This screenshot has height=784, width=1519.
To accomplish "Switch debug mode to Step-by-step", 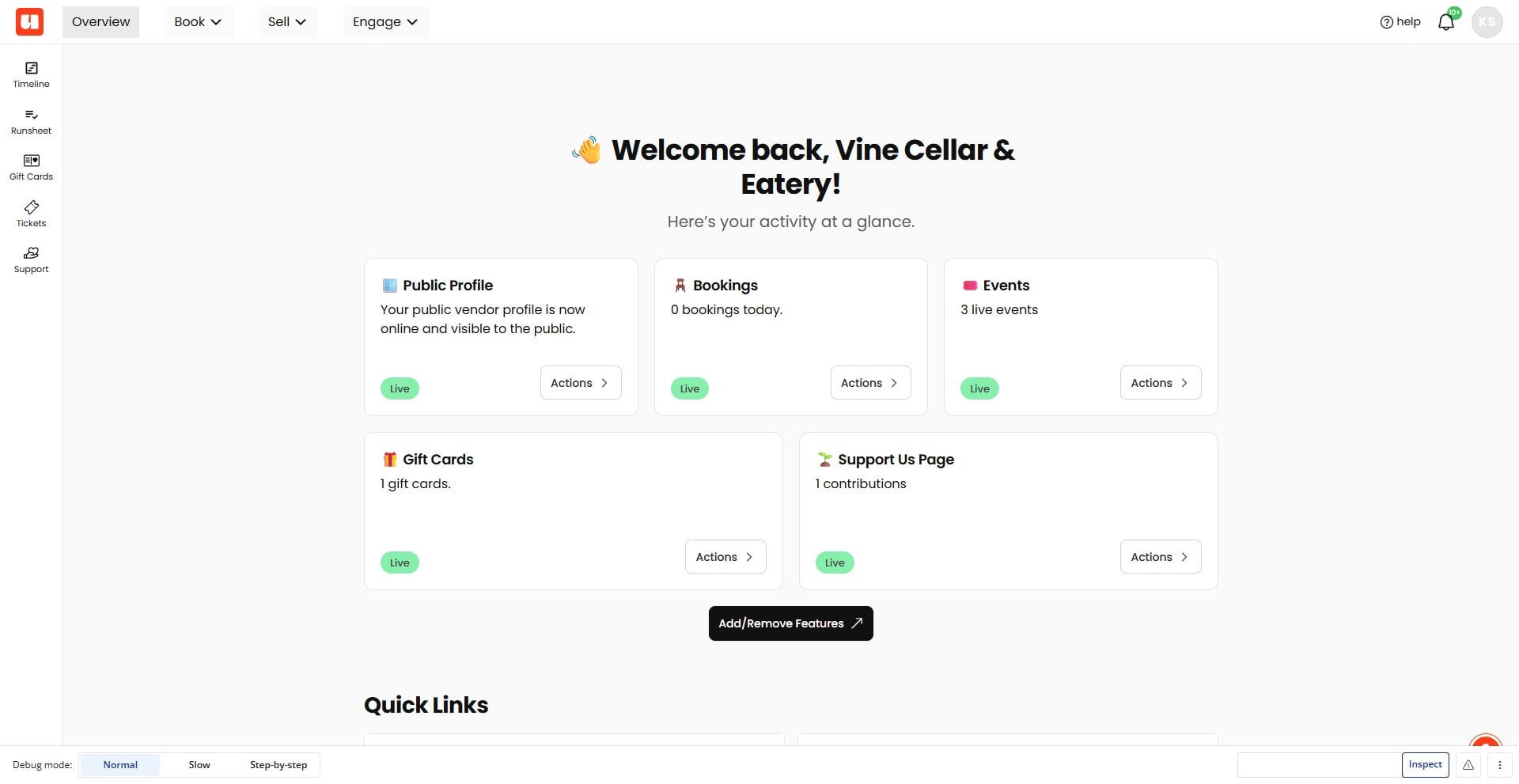I will point(278,765).
